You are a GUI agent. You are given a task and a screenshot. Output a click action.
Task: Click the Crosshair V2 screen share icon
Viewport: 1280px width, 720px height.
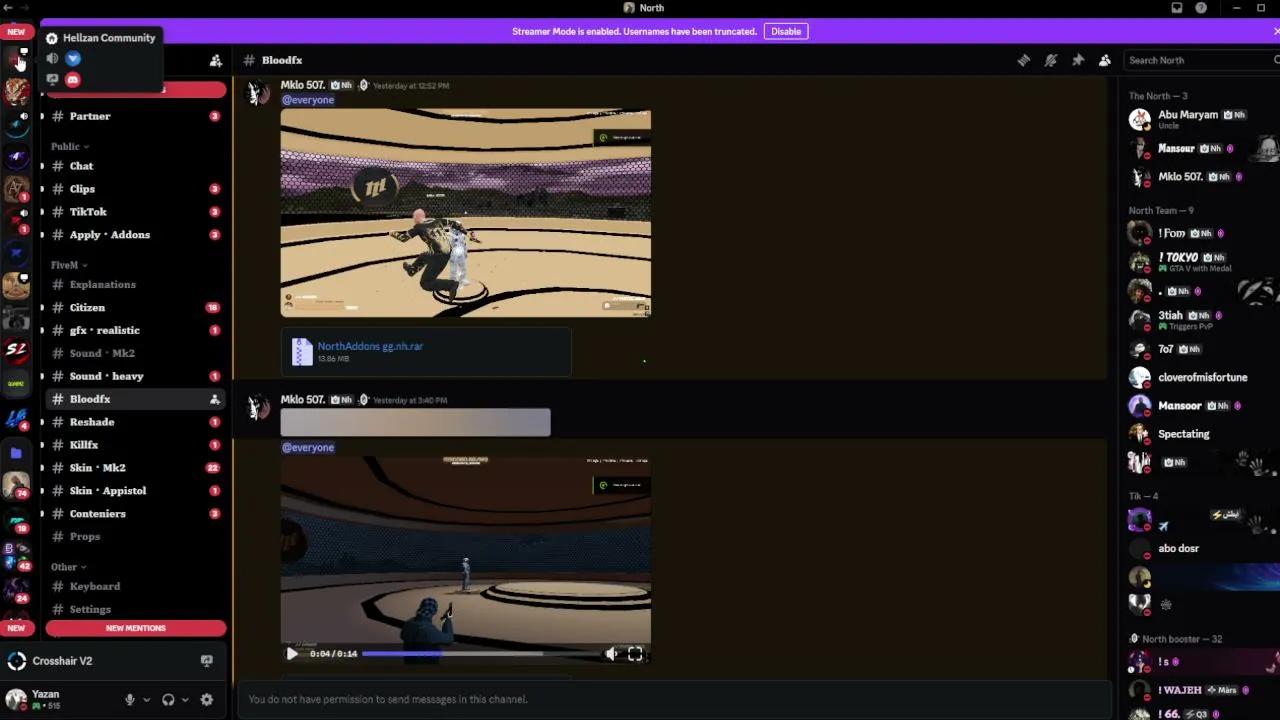tap(207, 661)
